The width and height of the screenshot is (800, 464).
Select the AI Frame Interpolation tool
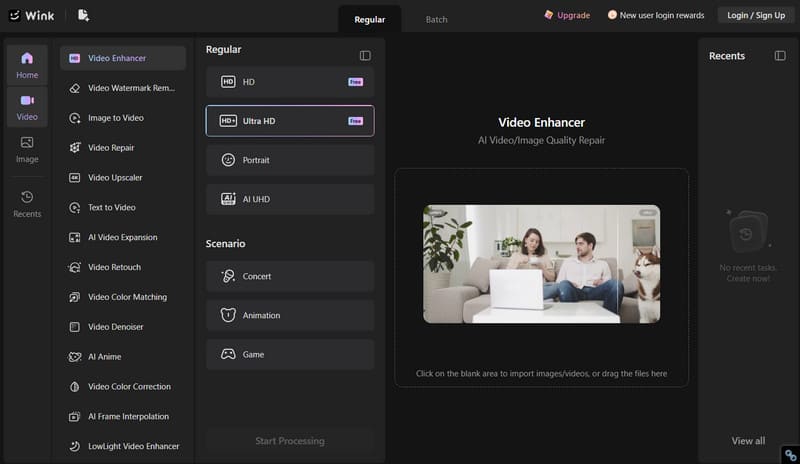pos(122,417)
